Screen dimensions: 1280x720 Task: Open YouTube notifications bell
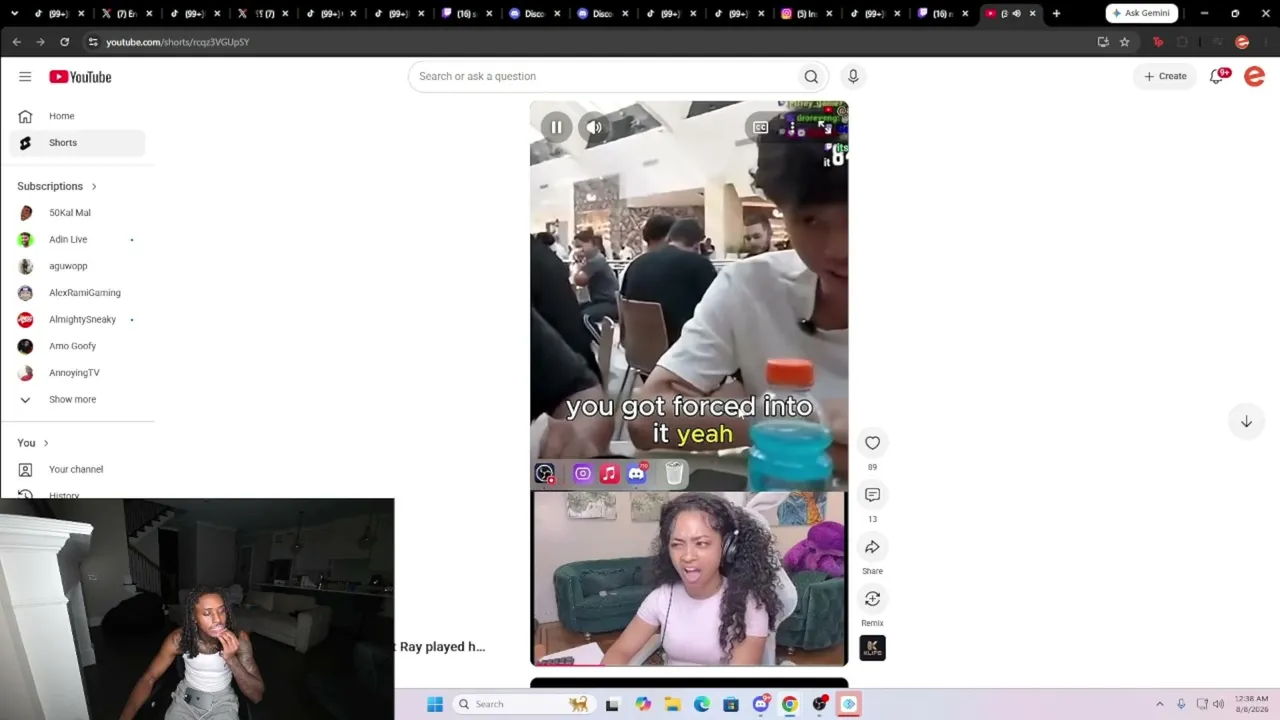pyautogui.click(x=1217, y=76)
